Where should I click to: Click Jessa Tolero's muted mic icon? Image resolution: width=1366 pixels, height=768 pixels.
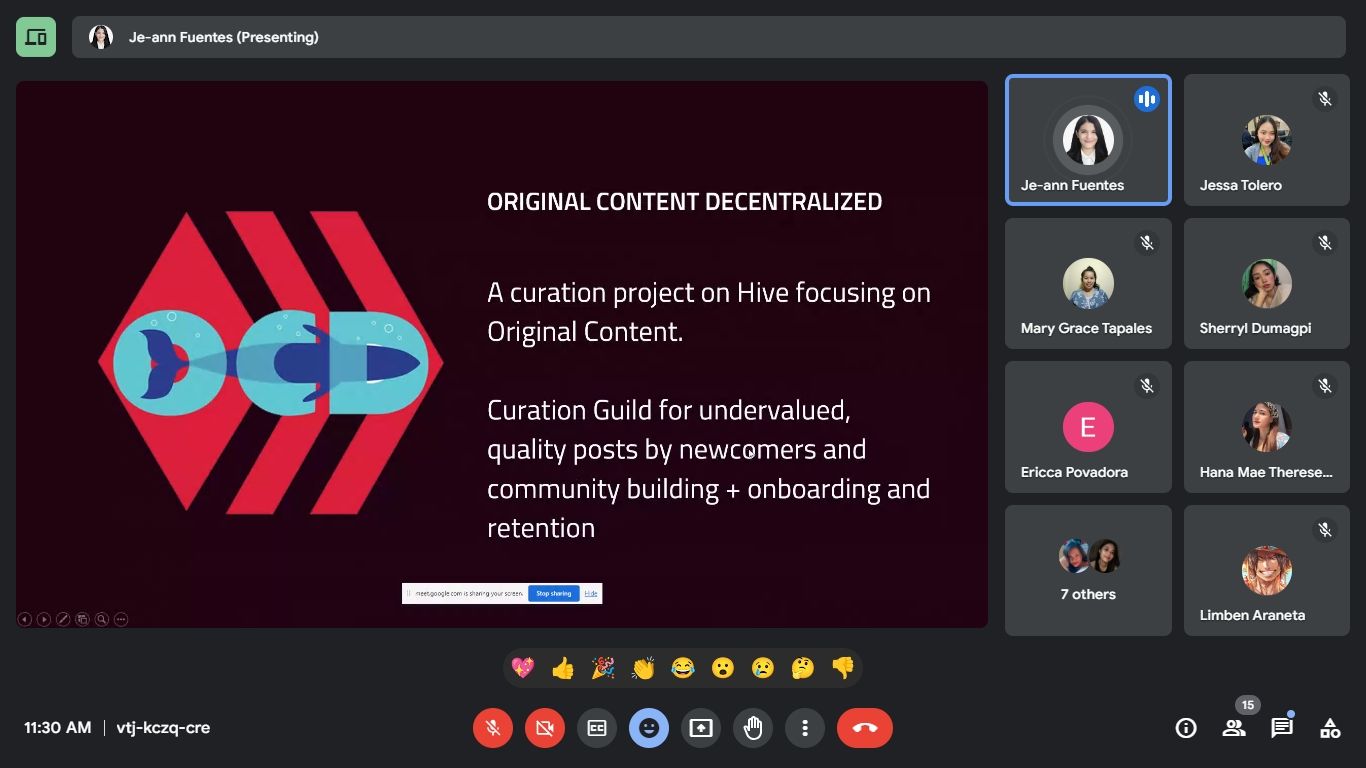[x=1325, y=99]
